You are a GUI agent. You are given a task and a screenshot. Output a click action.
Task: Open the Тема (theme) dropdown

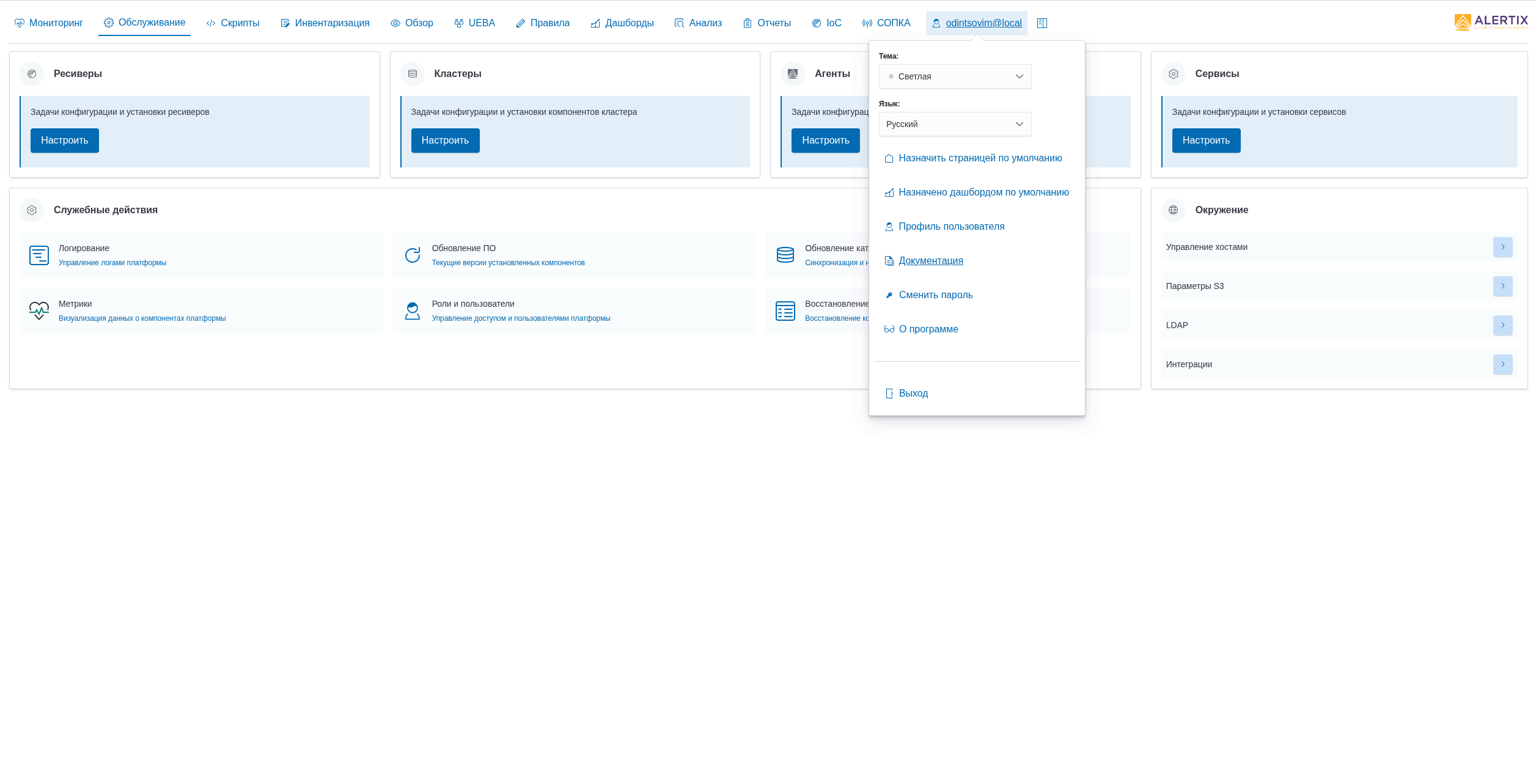click(x=955, y=76)
